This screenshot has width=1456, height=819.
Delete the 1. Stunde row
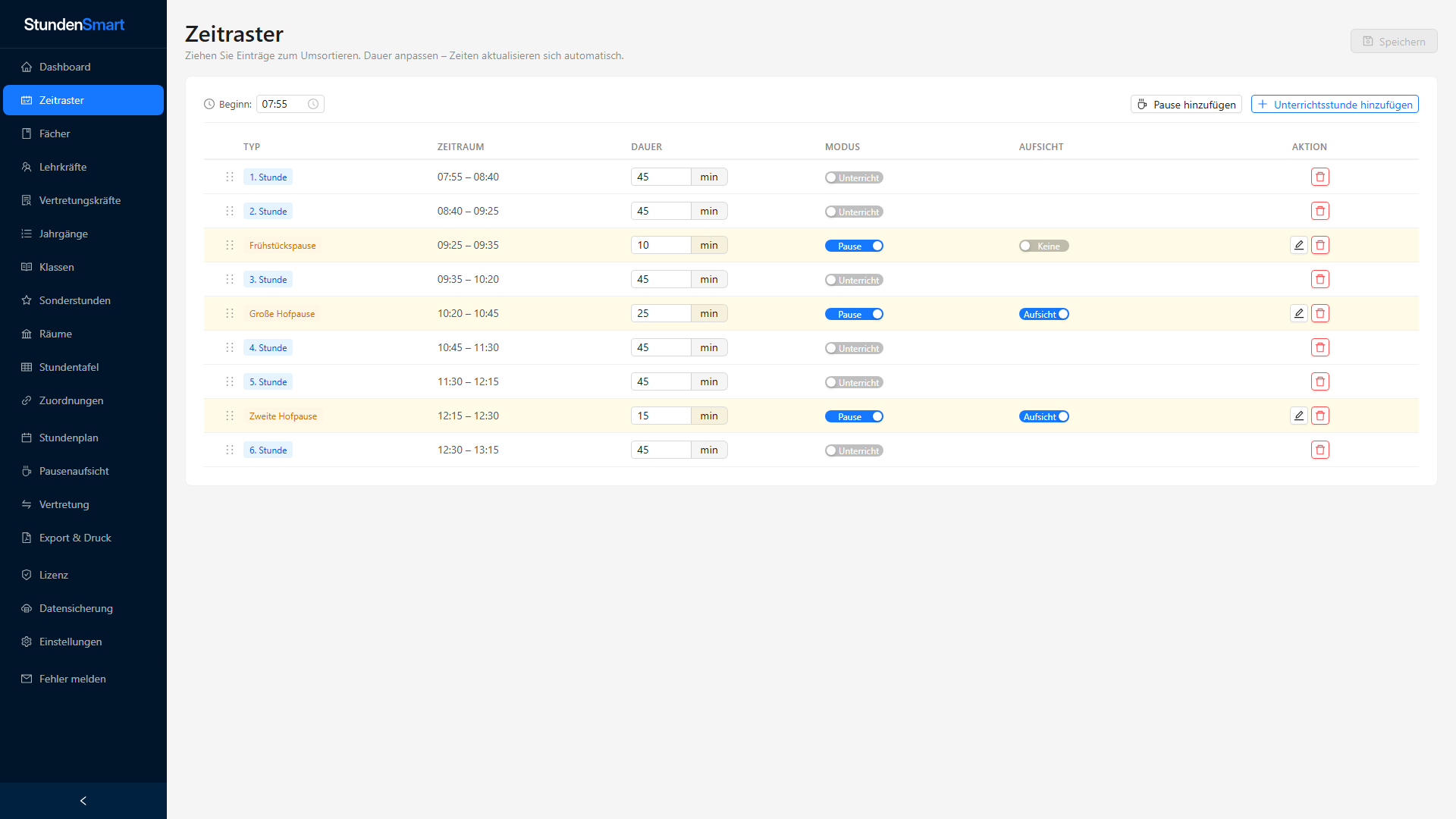pos(1319,177)
